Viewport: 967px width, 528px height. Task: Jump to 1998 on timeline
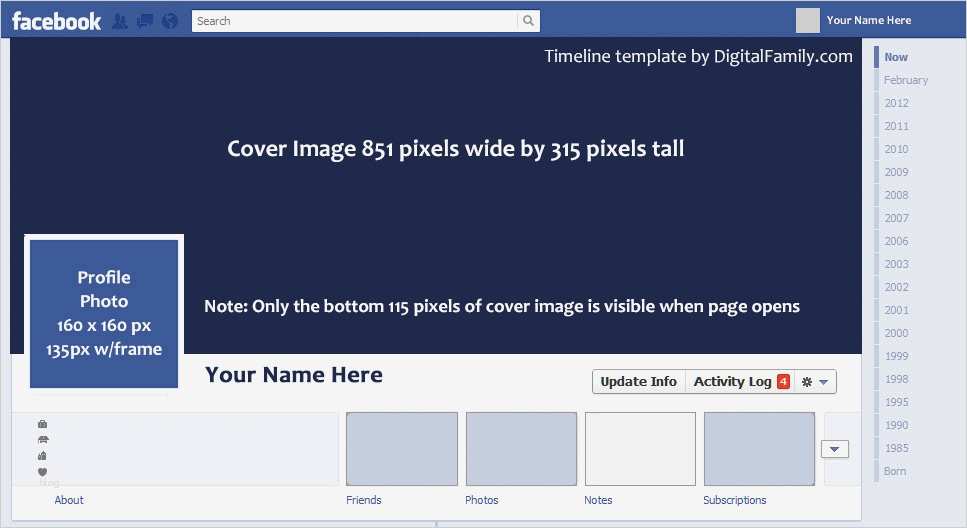[896, 379]
